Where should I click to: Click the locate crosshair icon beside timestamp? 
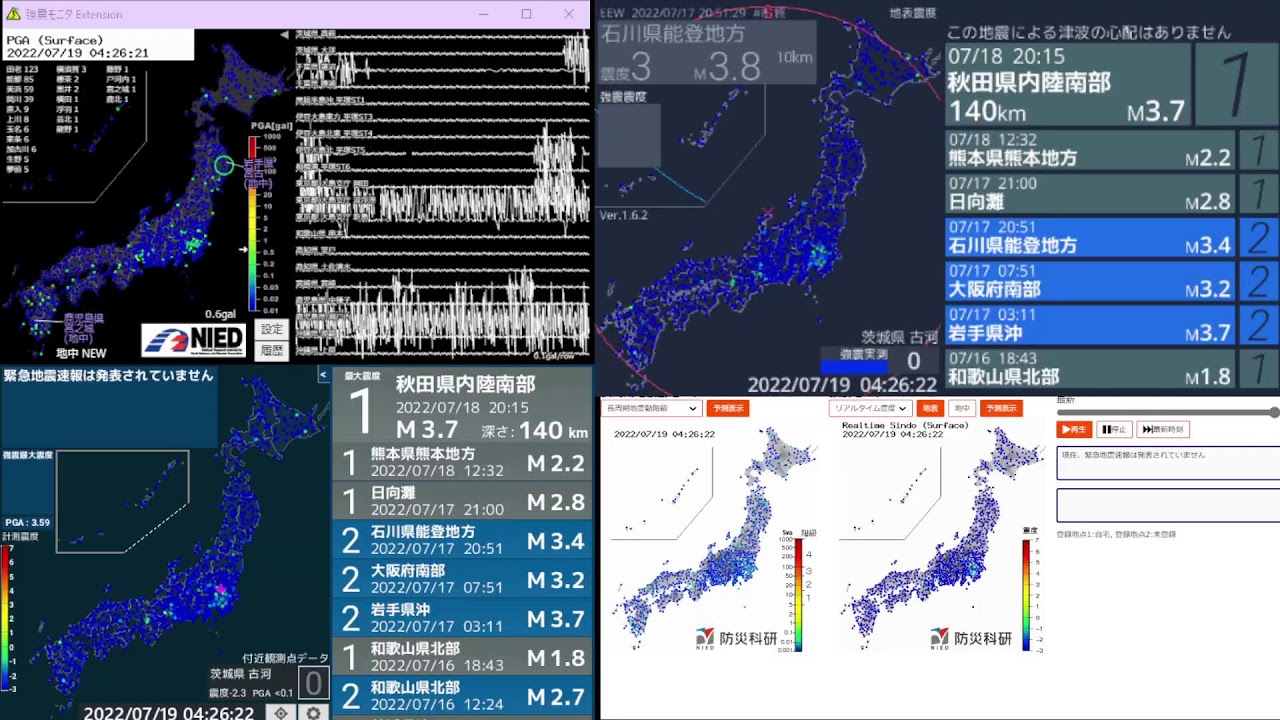click(281, 712)
